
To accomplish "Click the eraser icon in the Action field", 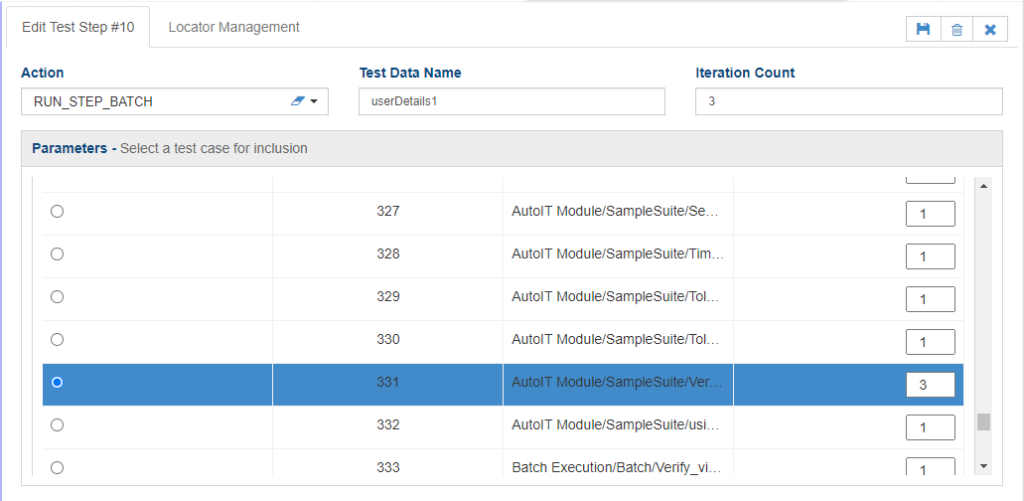I will click(x=298, y=101).
